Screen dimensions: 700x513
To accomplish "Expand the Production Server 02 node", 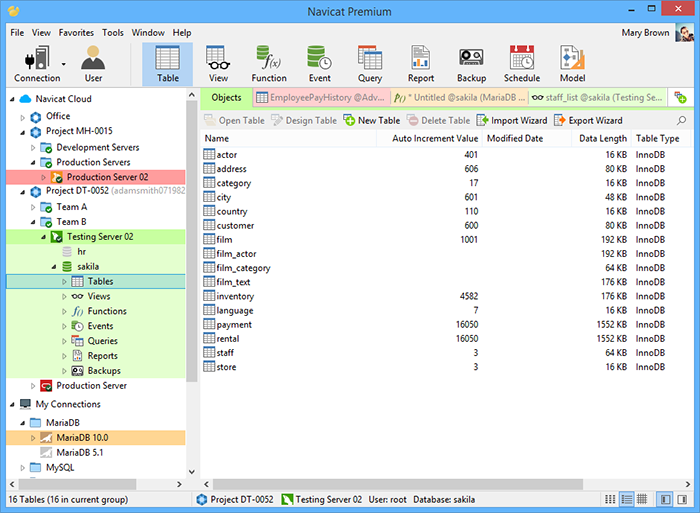I will pos(43,177).
